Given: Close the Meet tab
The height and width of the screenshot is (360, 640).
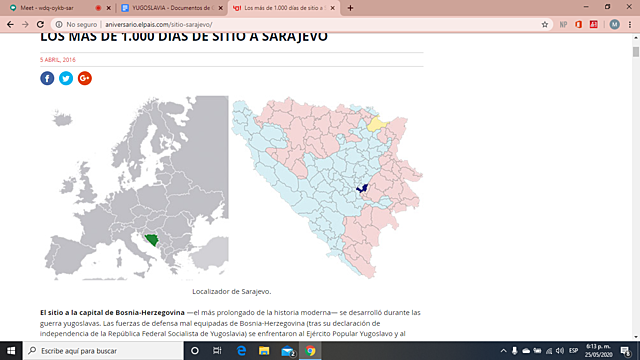Looking at the screenshot, I should tap(109, 8).
